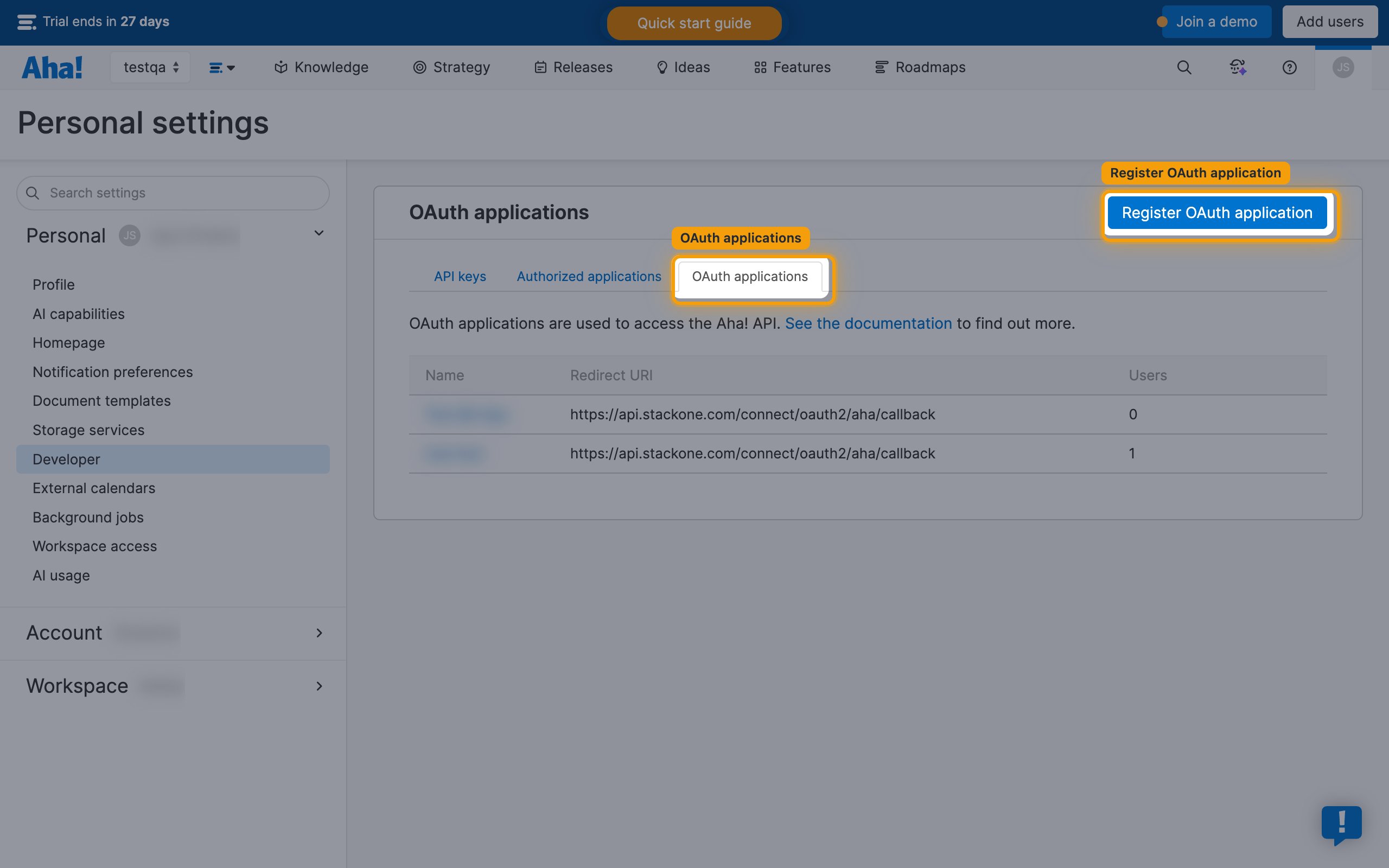Image resolution: width=1389 pixels, height=868 pixels.
Task: Open the Strategy menu
Action: pyautogui.click(x=451, y=67)
